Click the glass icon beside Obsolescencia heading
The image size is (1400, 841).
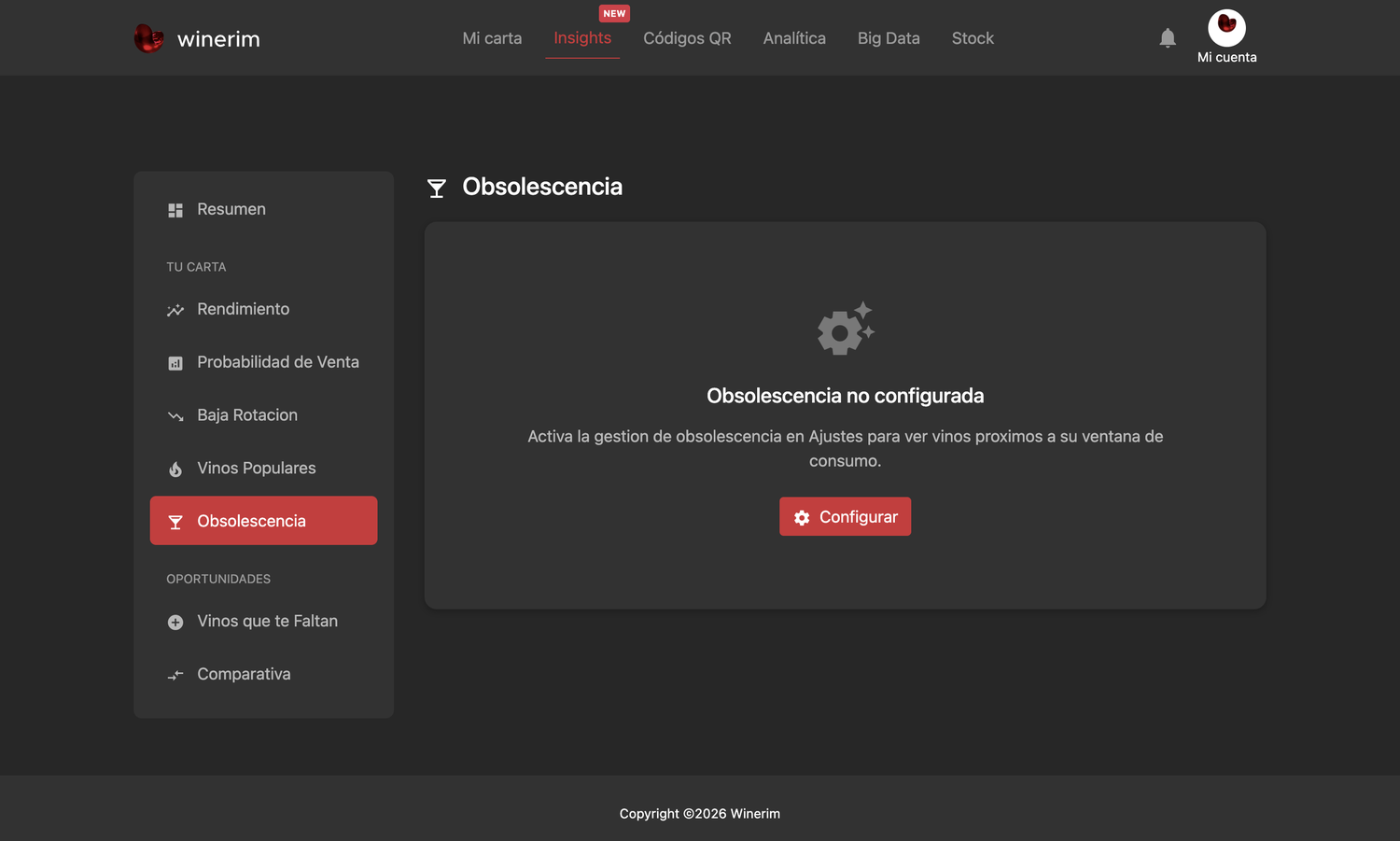437,189
